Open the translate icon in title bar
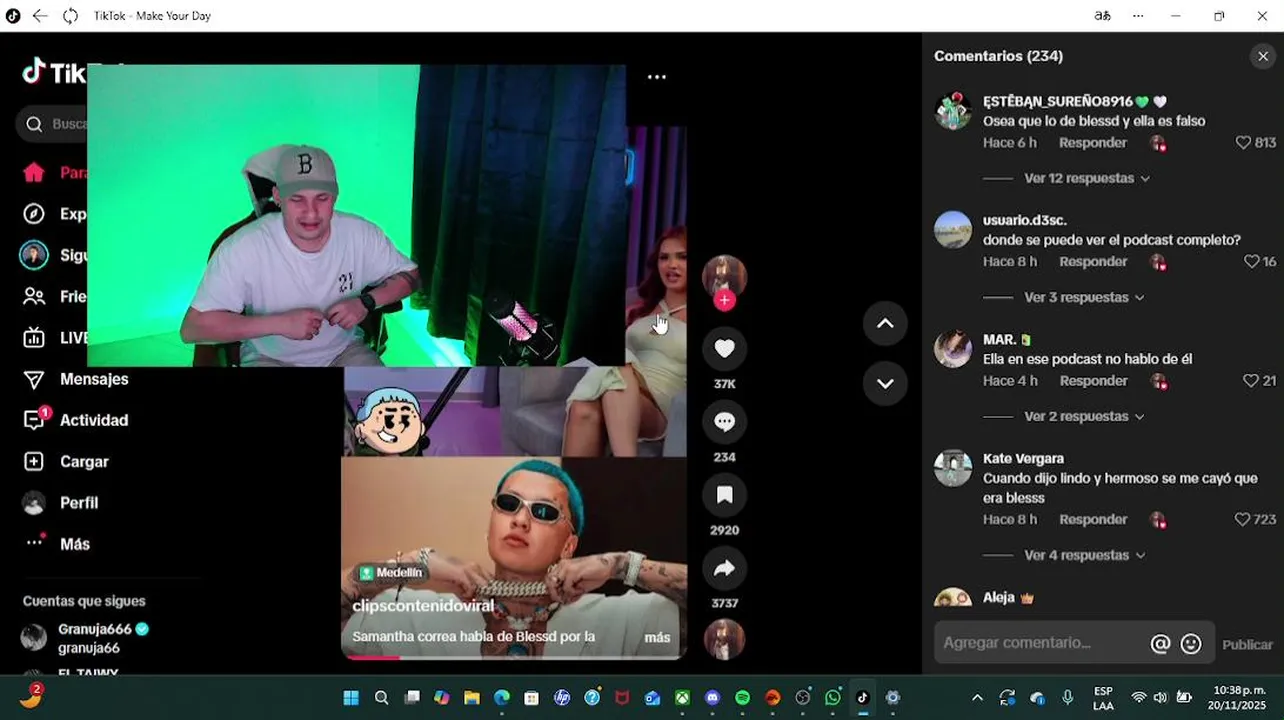Viewport: 1284px width, 720px height. click(x=1102, y=16)
